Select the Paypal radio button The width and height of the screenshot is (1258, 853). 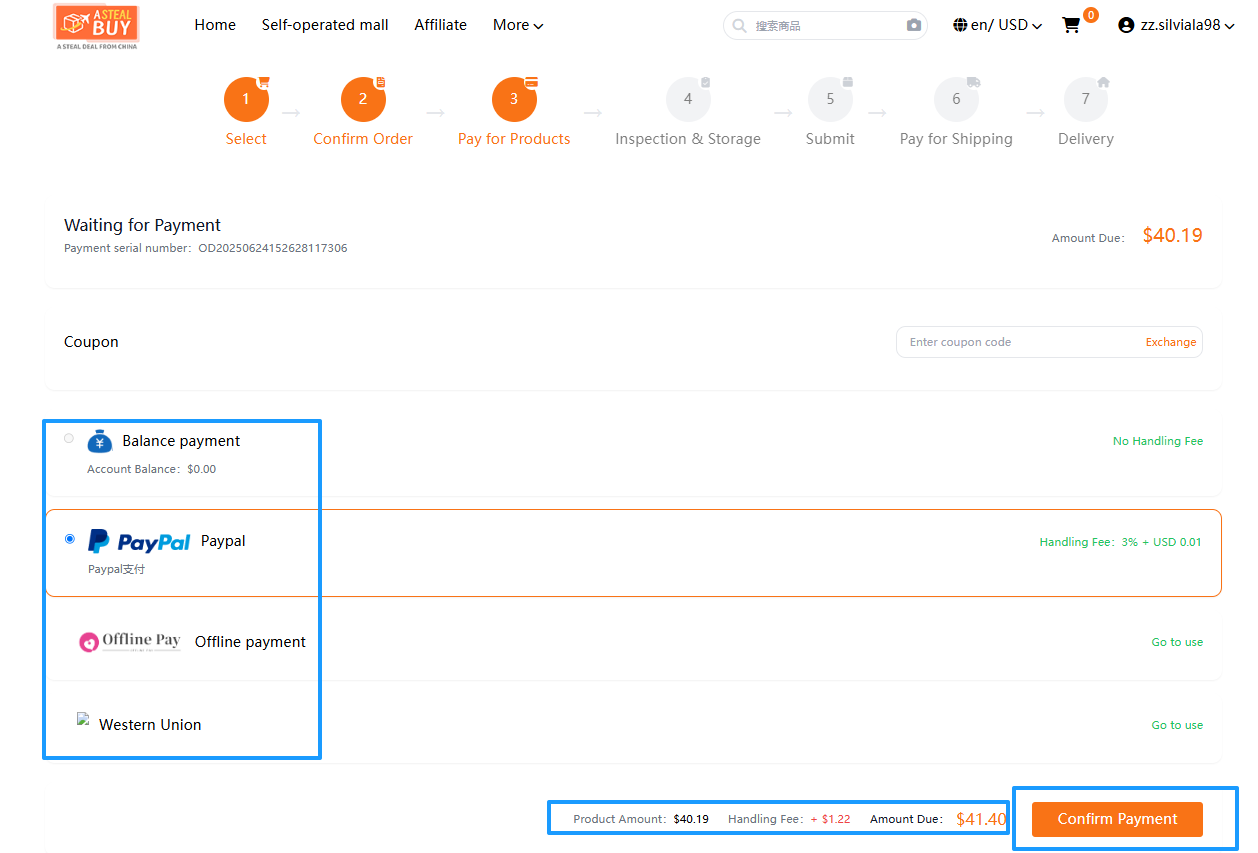69,538
